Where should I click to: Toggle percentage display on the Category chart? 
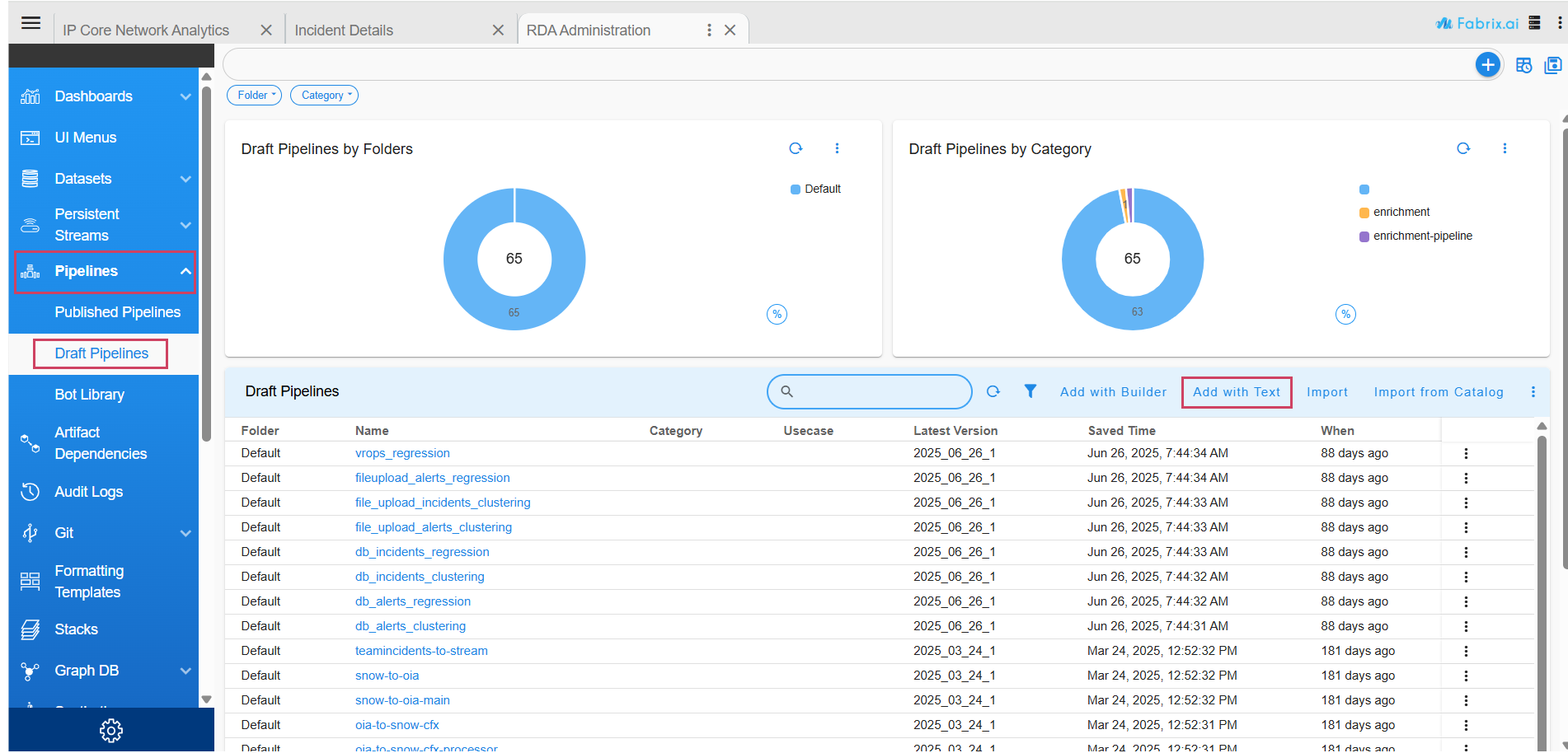pos(1345,314)
